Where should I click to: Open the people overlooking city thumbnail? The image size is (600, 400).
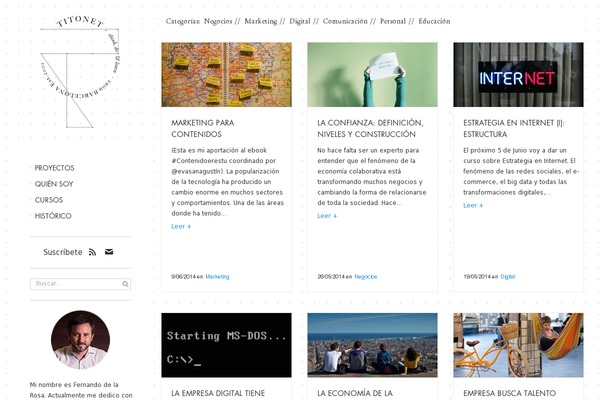pos(372,345)
